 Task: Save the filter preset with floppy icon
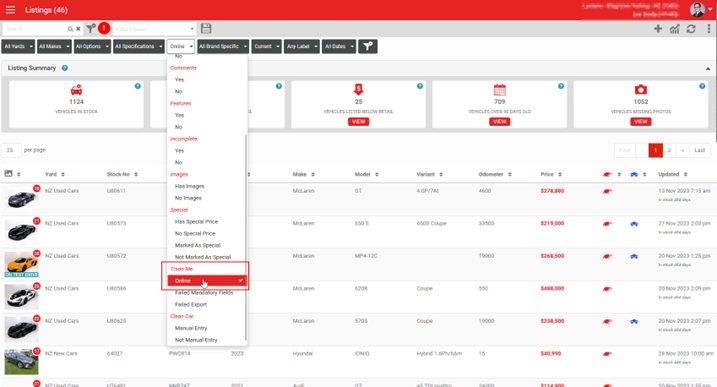(206, 28)
